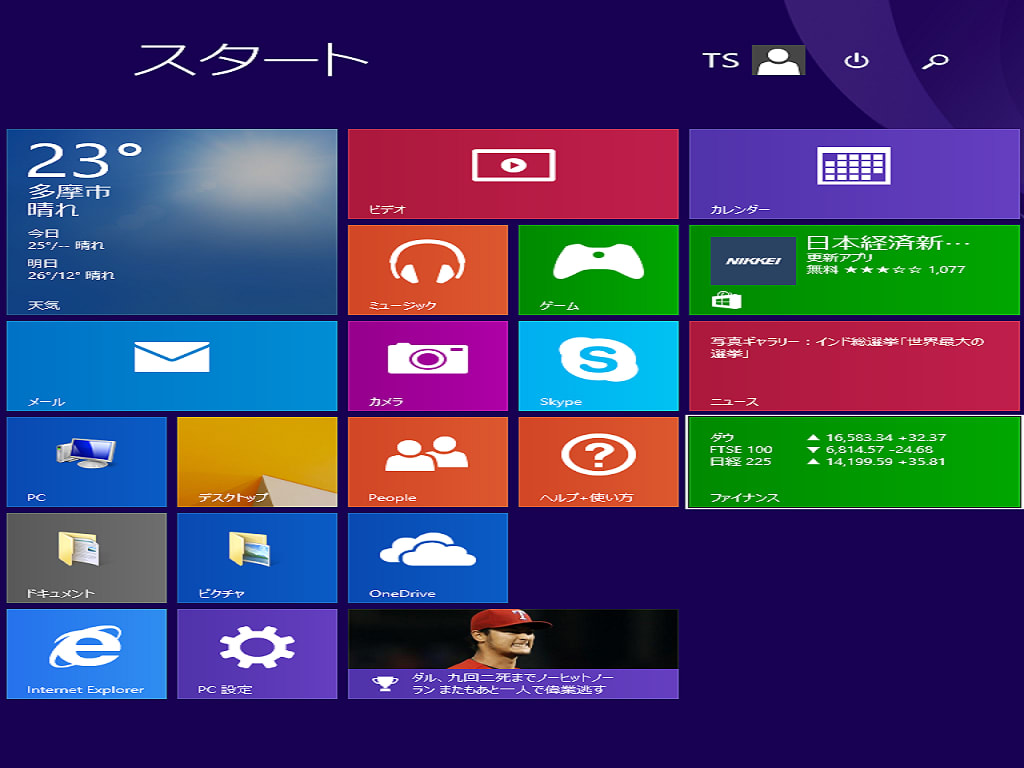Open the ピクチャ (Pictures) folder tile
Viewport: 1024px width, 768px height.
tap(257, 558)
